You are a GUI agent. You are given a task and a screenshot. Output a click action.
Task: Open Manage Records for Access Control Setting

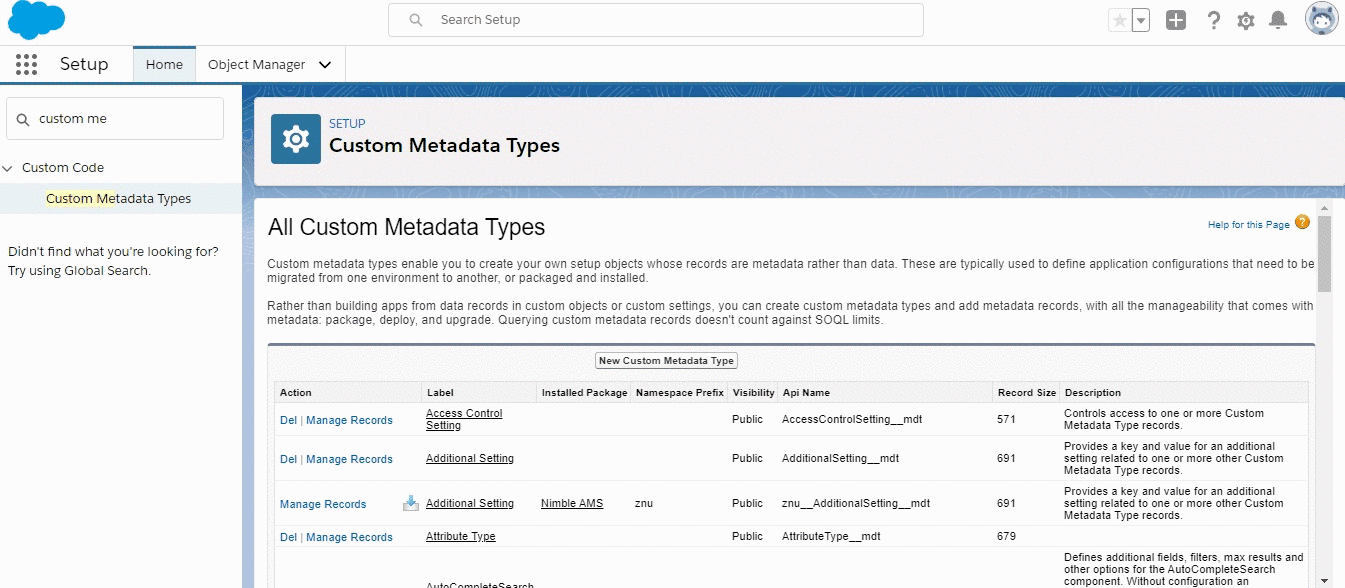coord(349,420)
